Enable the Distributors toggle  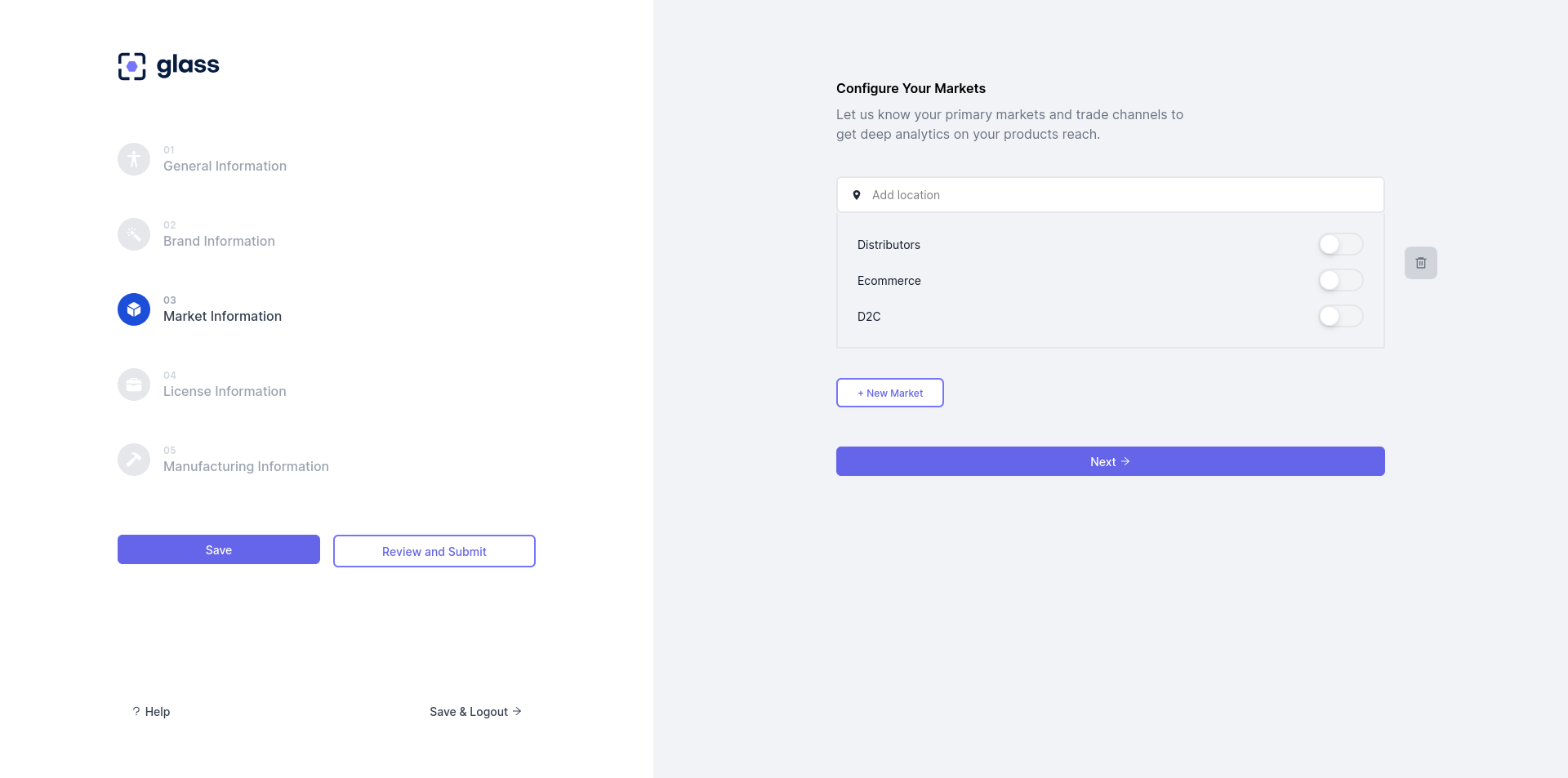click(x=1339, y=244)
